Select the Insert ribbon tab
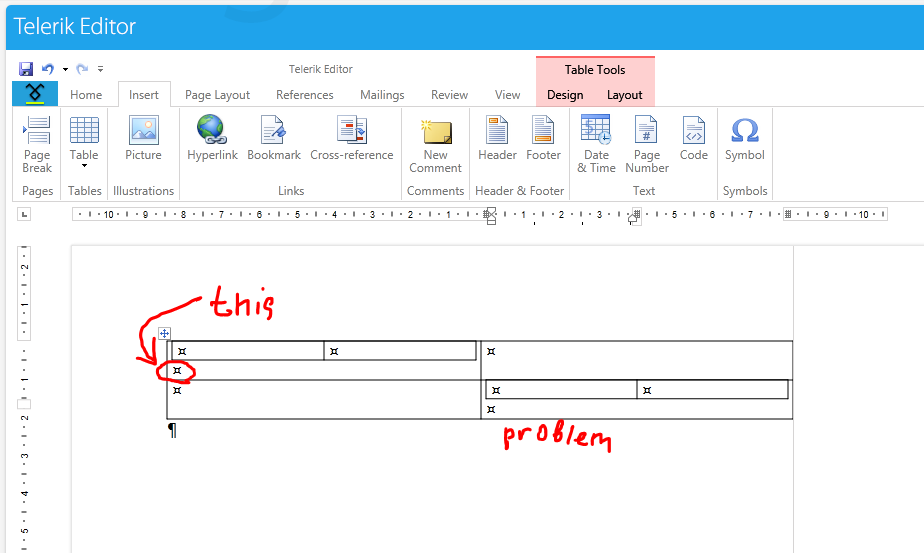 (x=144, y=95)
